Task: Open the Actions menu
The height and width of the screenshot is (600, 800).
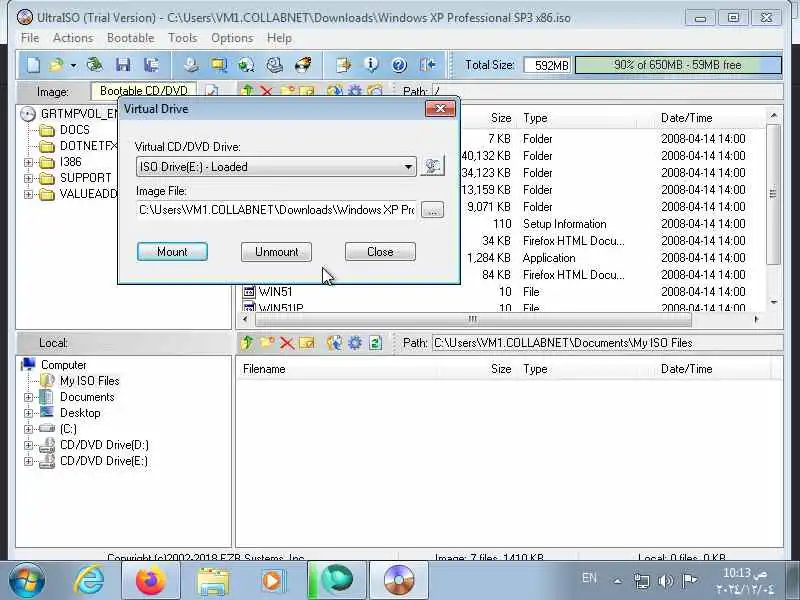Action: 73,38
